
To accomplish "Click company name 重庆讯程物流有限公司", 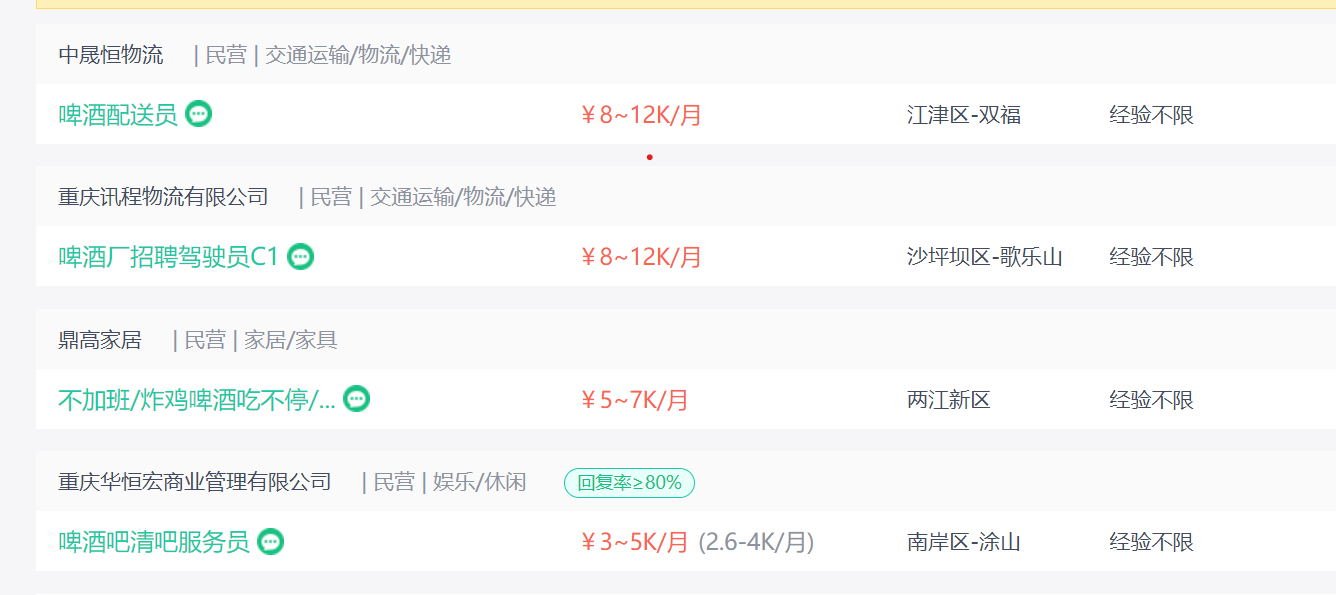I will pyautogui.click(x=163, y=197).
